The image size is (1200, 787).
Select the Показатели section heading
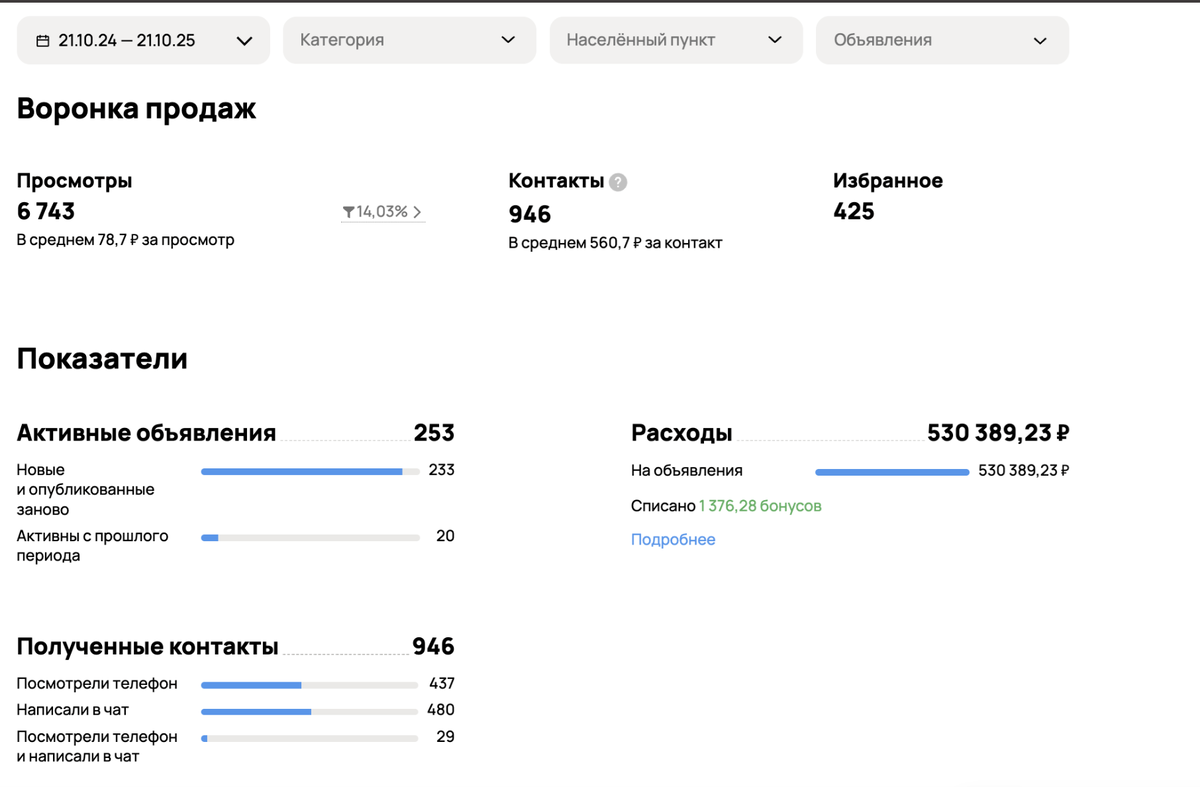point(102,359)
